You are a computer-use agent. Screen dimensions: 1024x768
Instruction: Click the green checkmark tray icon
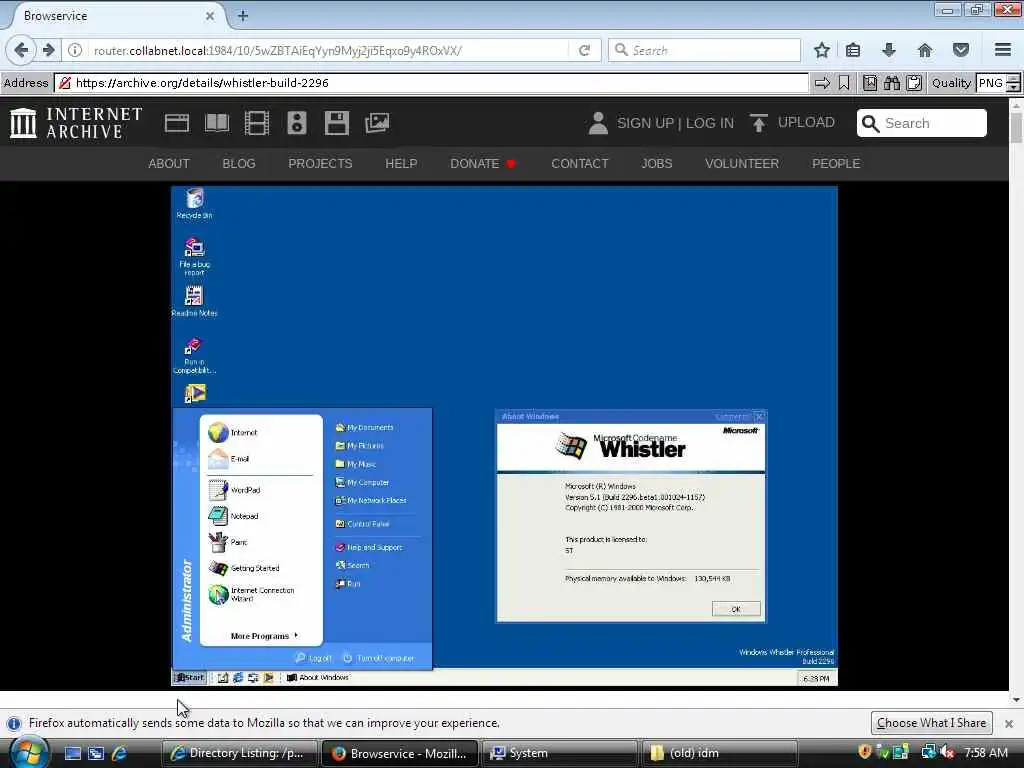[883, 752]
